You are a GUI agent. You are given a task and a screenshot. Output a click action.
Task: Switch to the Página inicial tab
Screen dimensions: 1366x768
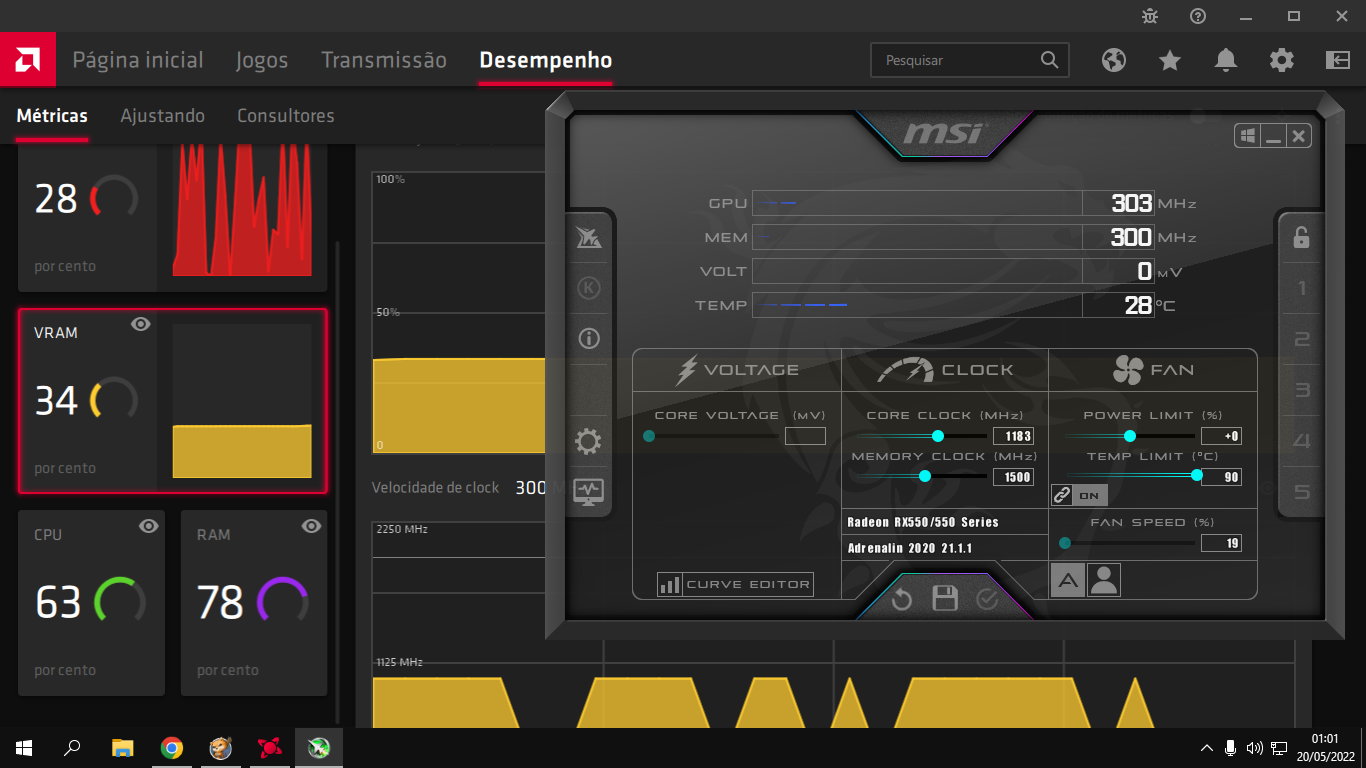click(138, 60)
